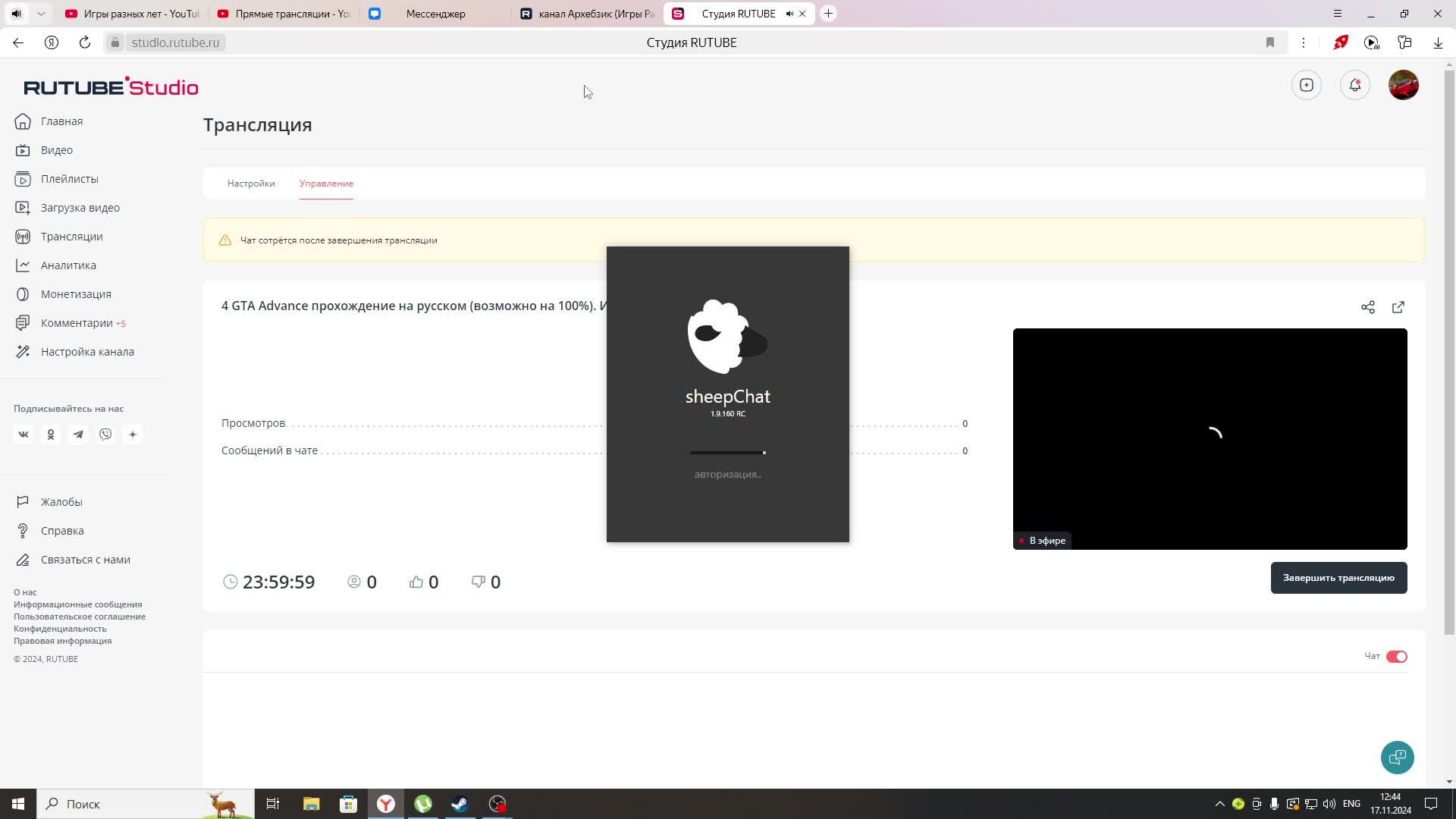The width and height of the screenshot is (1456, 819).
Task: Open Аналитика in the sidebar
Action: coord(68,265)
